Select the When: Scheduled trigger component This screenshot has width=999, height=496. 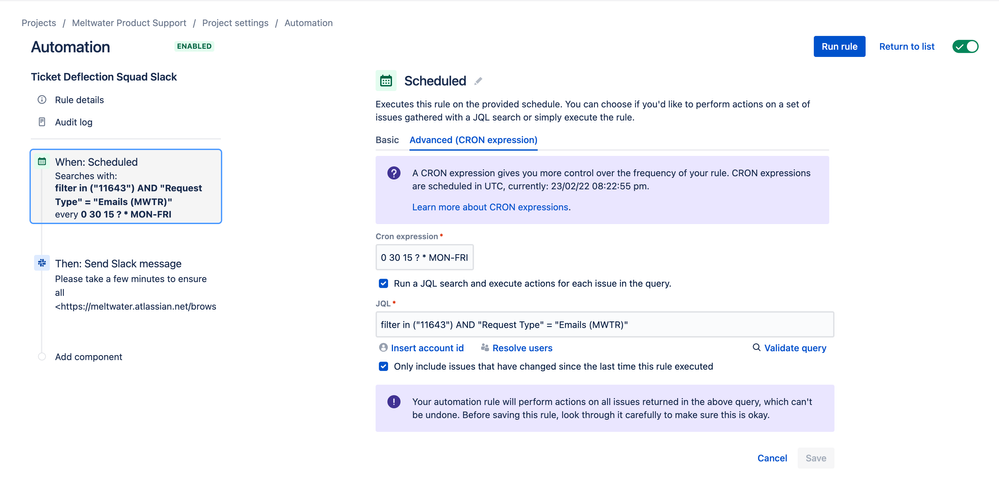click(126, 186)
